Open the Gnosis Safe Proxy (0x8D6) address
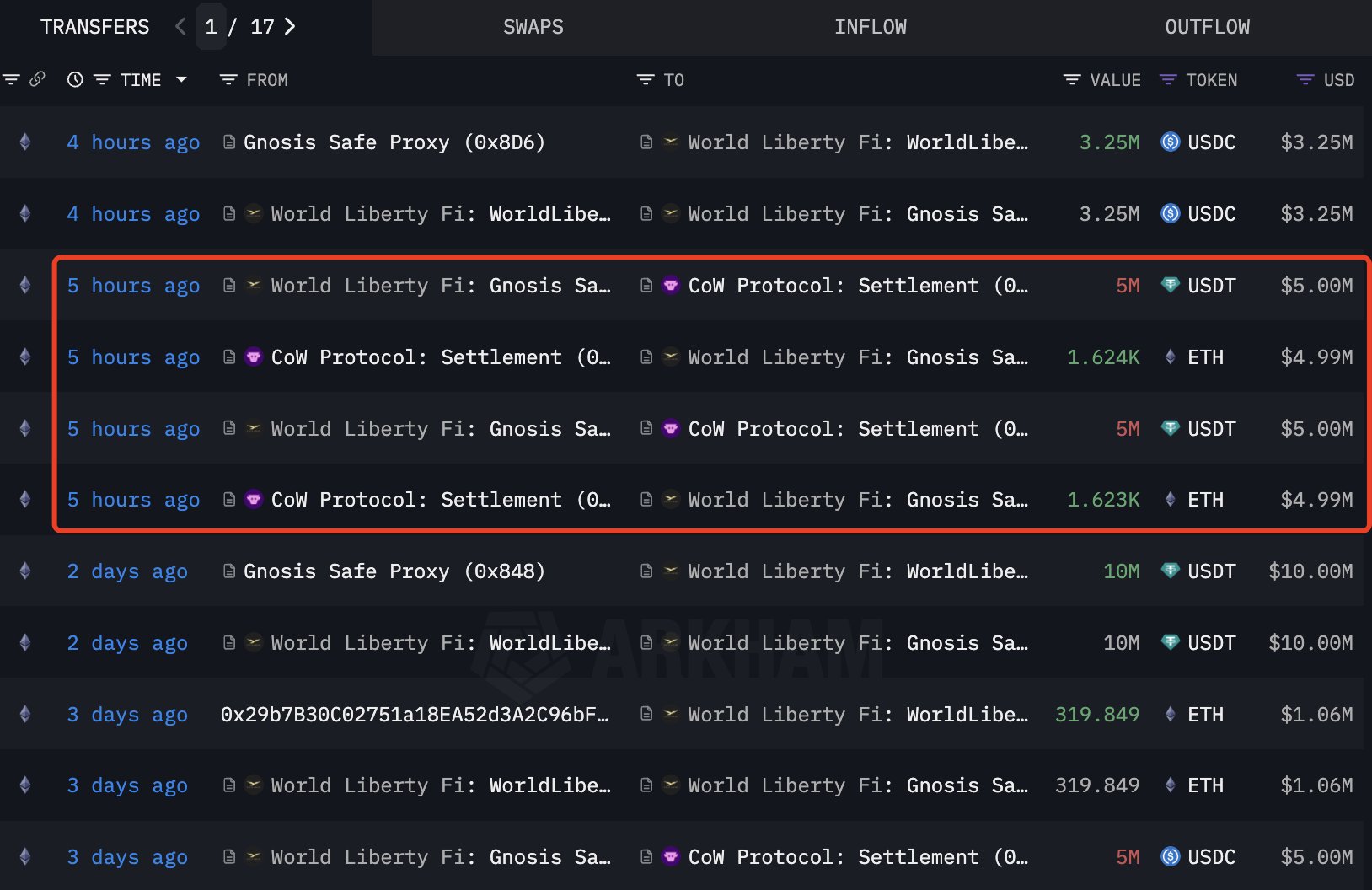This screenshot has height=890, width=1372. 394,142
